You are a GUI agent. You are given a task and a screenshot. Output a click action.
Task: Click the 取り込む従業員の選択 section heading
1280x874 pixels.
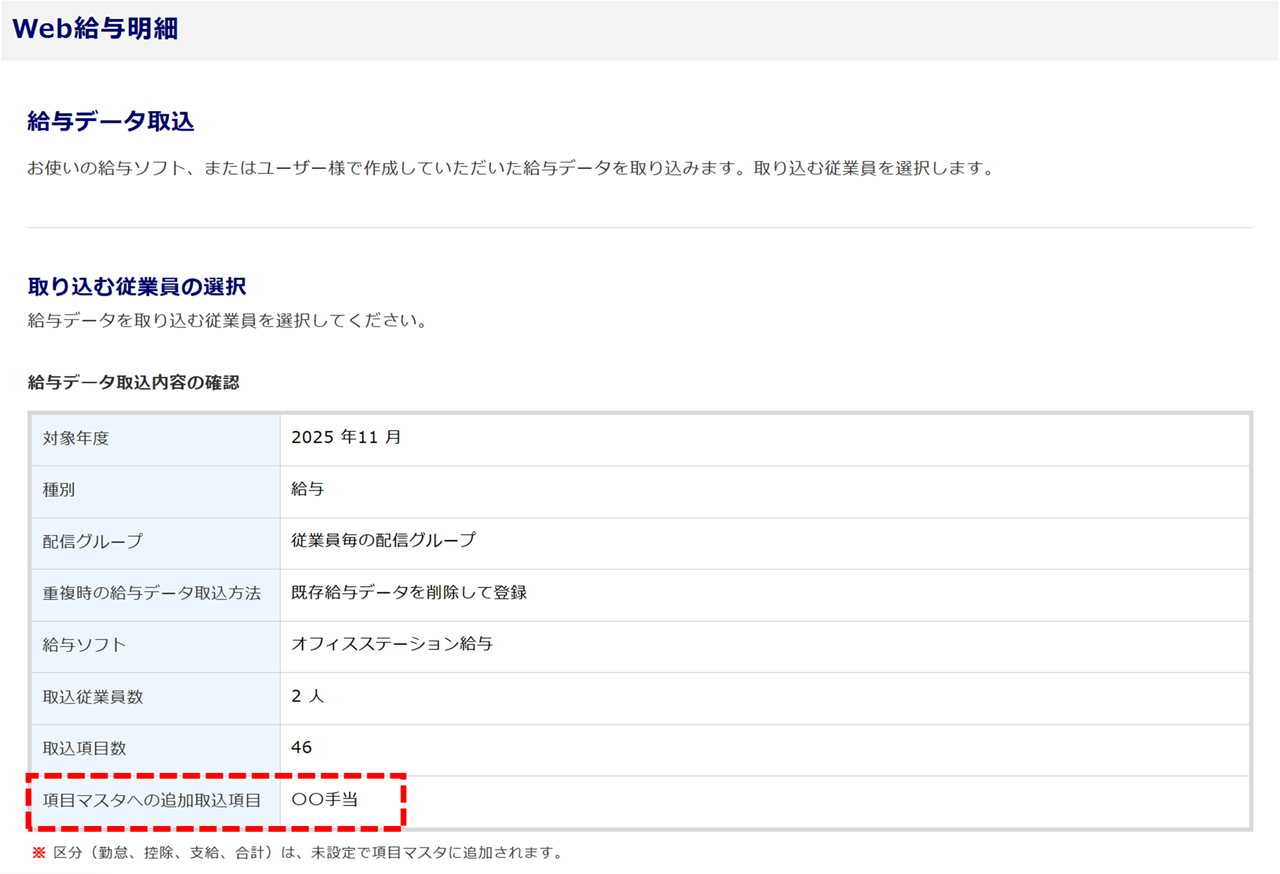(137, 287)
